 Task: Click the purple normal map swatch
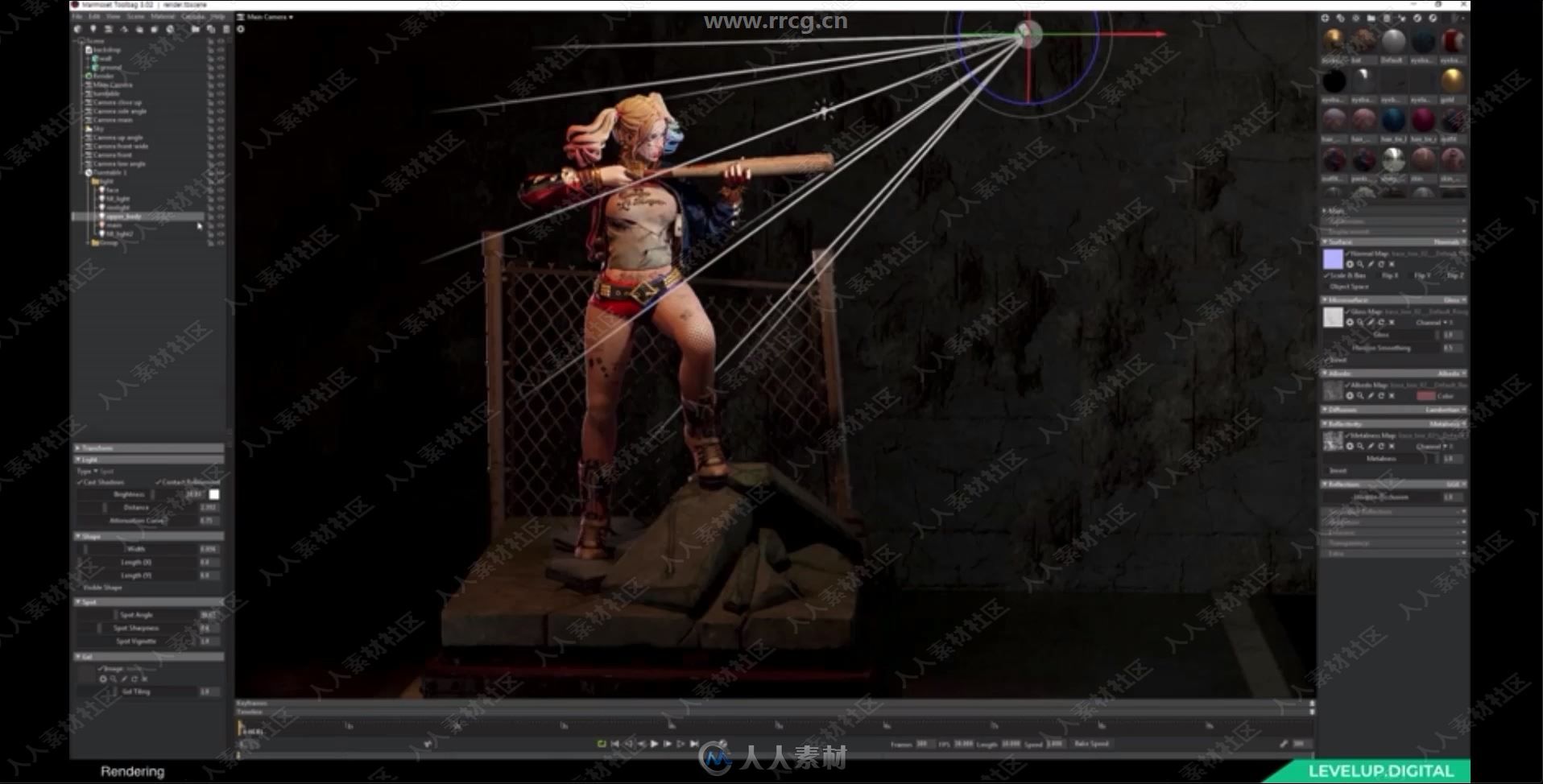tap(1333, 258)
